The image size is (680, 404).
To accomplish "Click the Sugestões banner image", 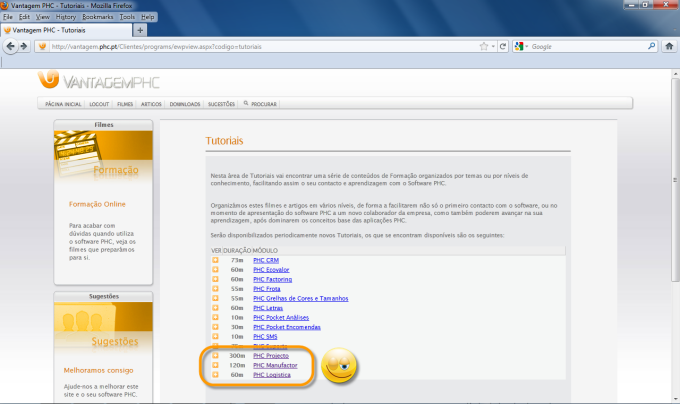I will [103, 332].
